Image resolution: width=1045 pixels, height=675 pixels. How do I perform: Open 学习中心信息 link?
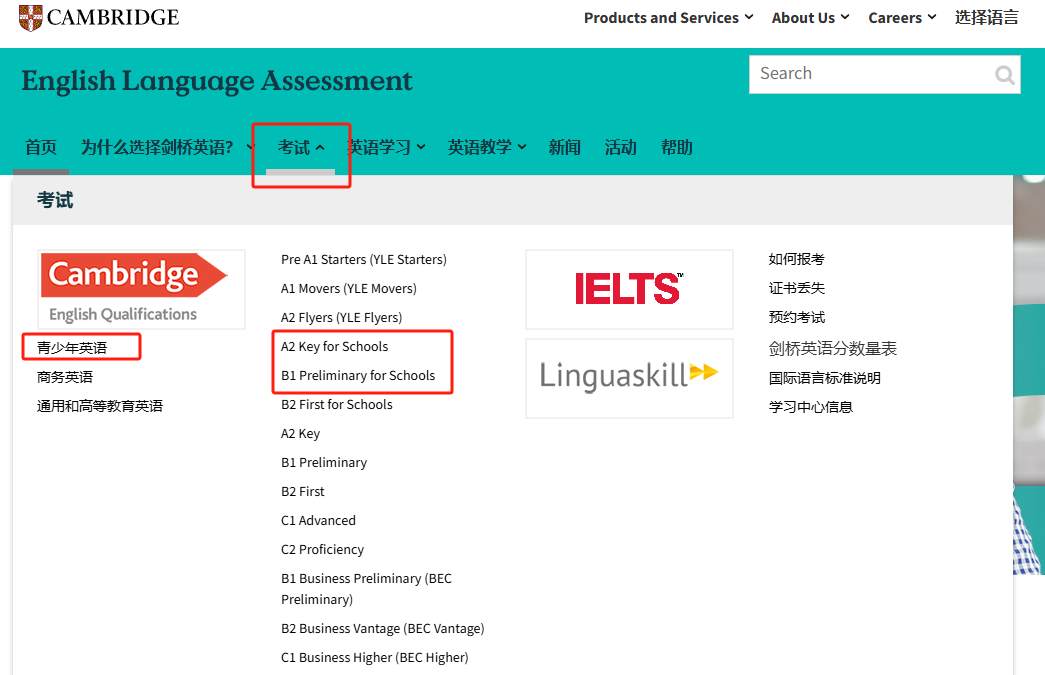click(x=810, y=407)
